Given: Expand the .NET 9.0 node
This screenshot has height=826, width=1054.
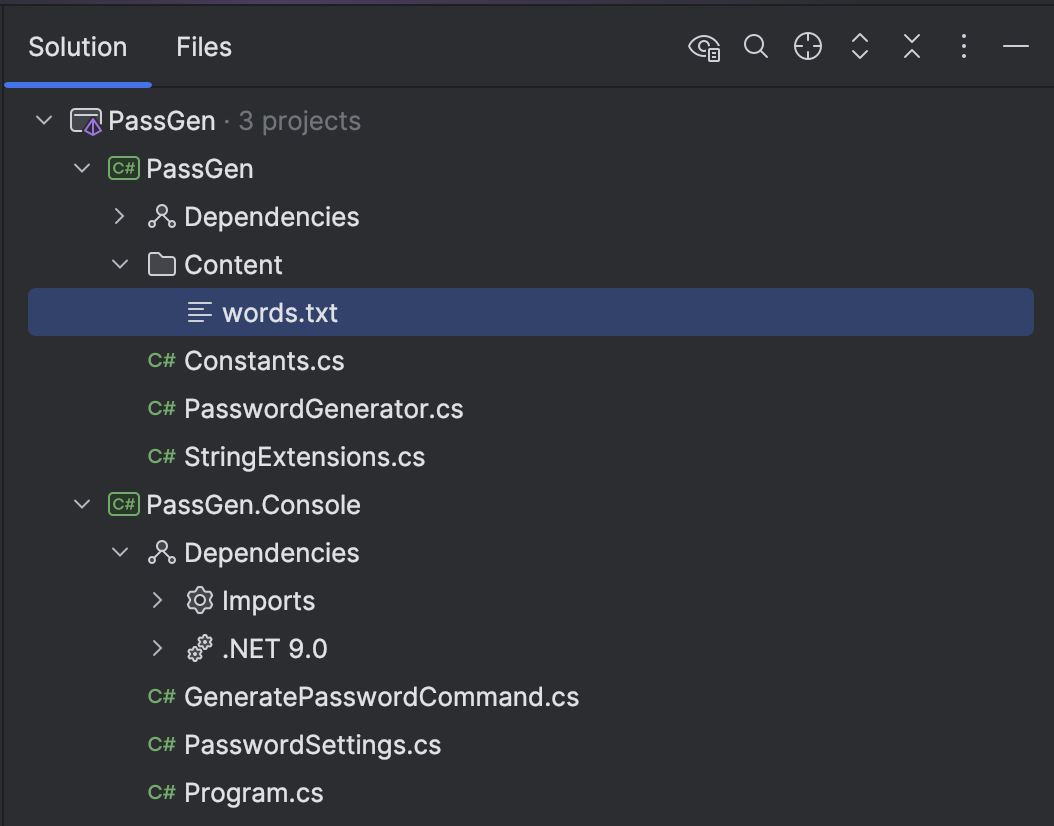Looking at the screenshot, I should click(x=157, y=649).
